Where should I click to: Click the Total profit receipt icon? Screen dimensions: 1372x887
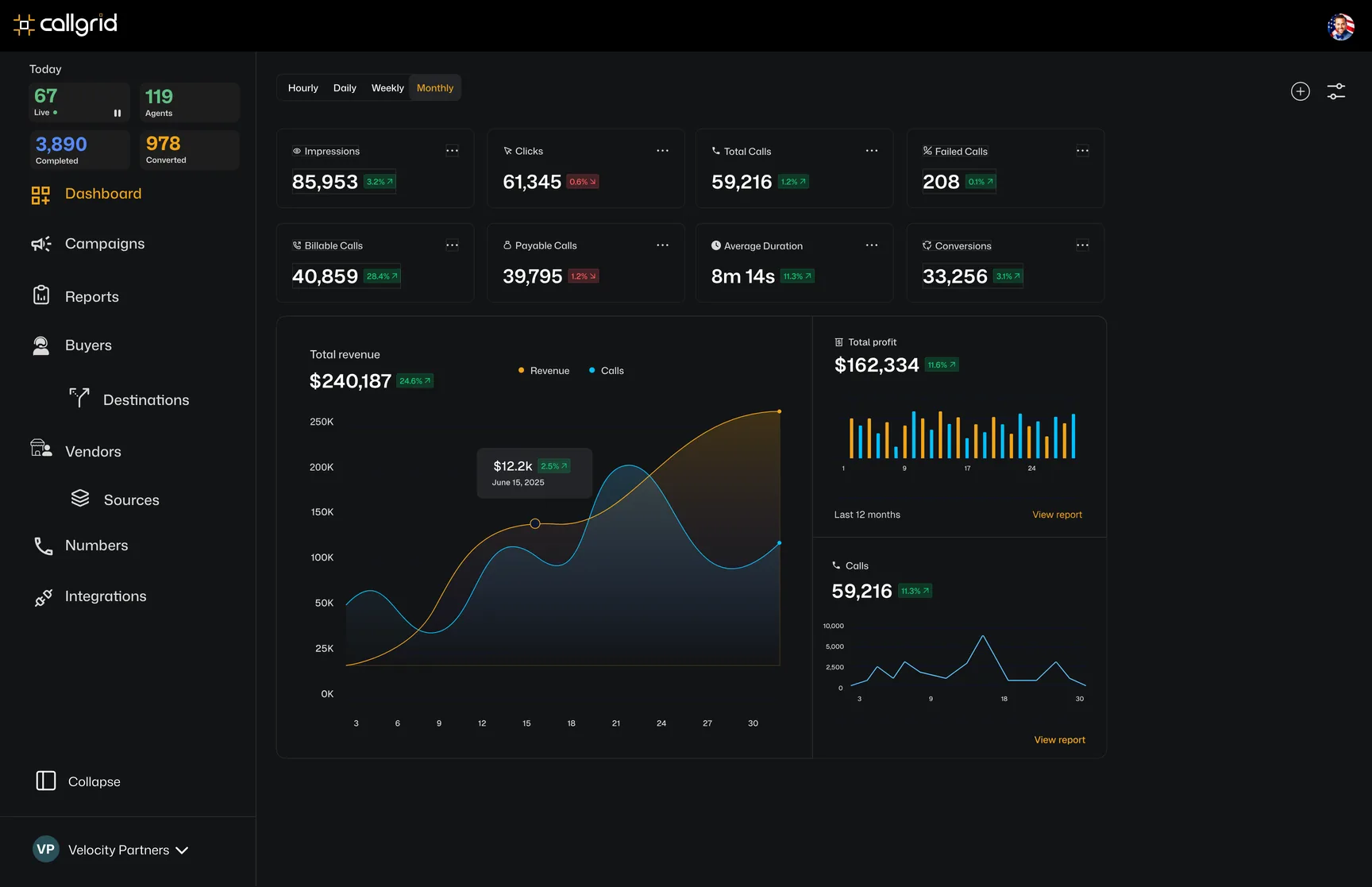pos(839,342)
